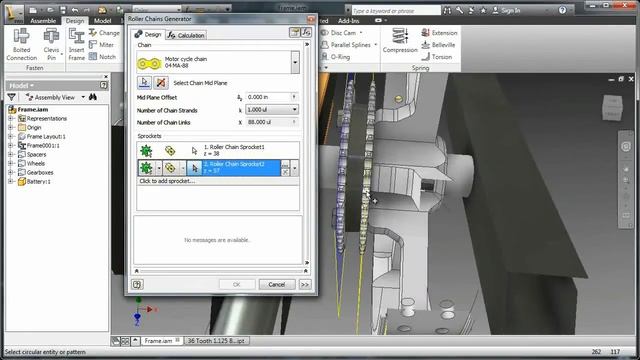Expand dialog with the >> More button
Image resolution: width=640 pixels, height=360 pixels.
[305, 284]
